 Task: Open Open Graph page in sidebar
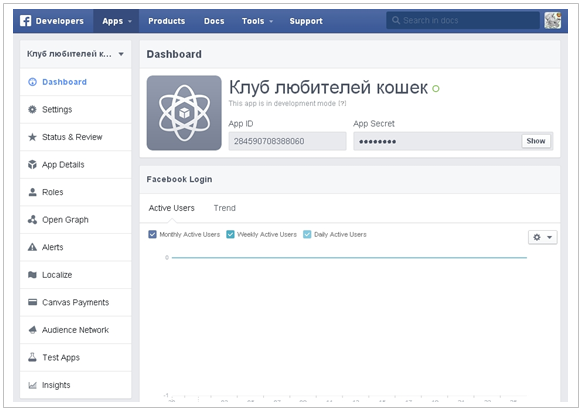(76, 219)
